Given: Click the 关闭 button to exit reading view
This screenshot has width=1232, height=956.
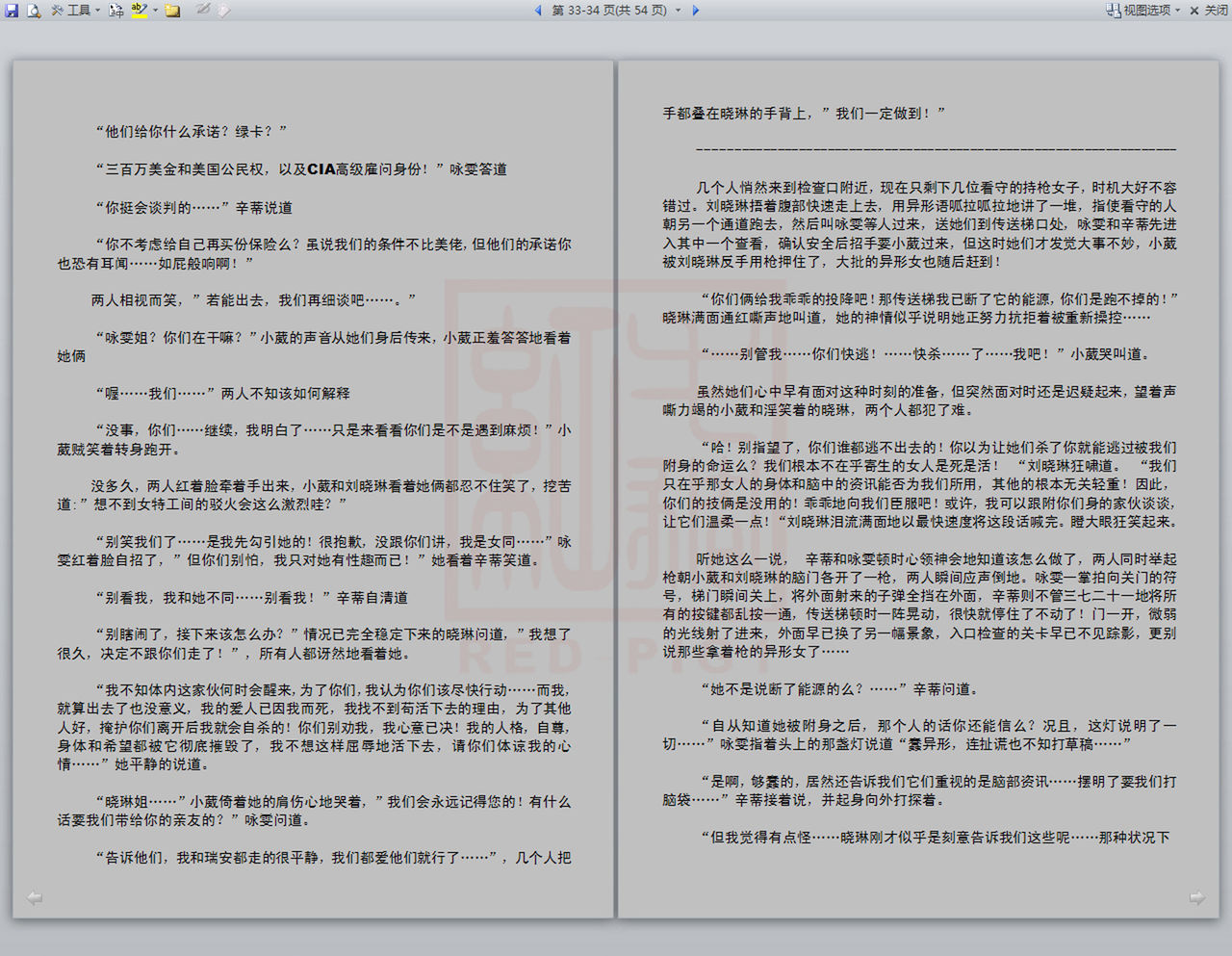Looking at the screenshot, I should (x=1209, y=11).
